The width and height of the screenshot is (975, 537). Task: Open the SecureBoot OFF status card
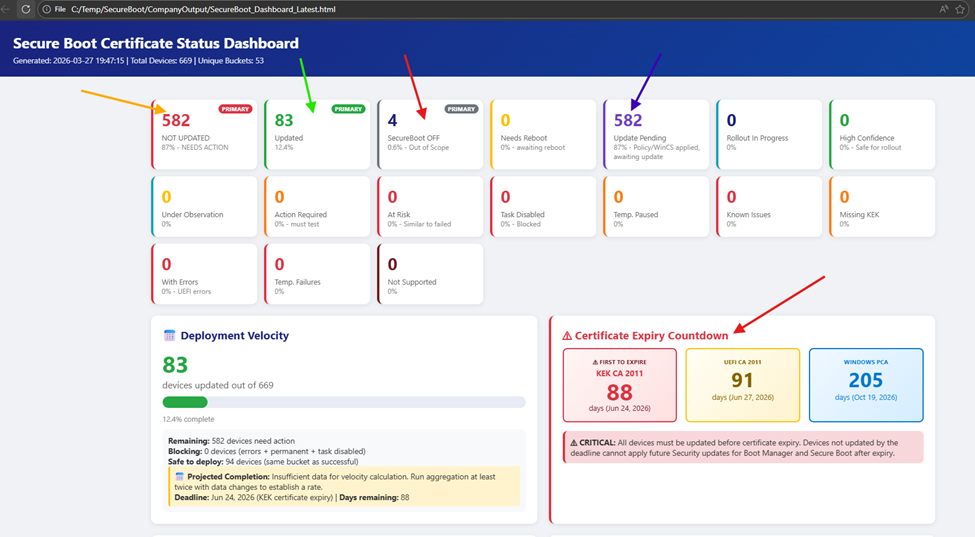(430, 133)
